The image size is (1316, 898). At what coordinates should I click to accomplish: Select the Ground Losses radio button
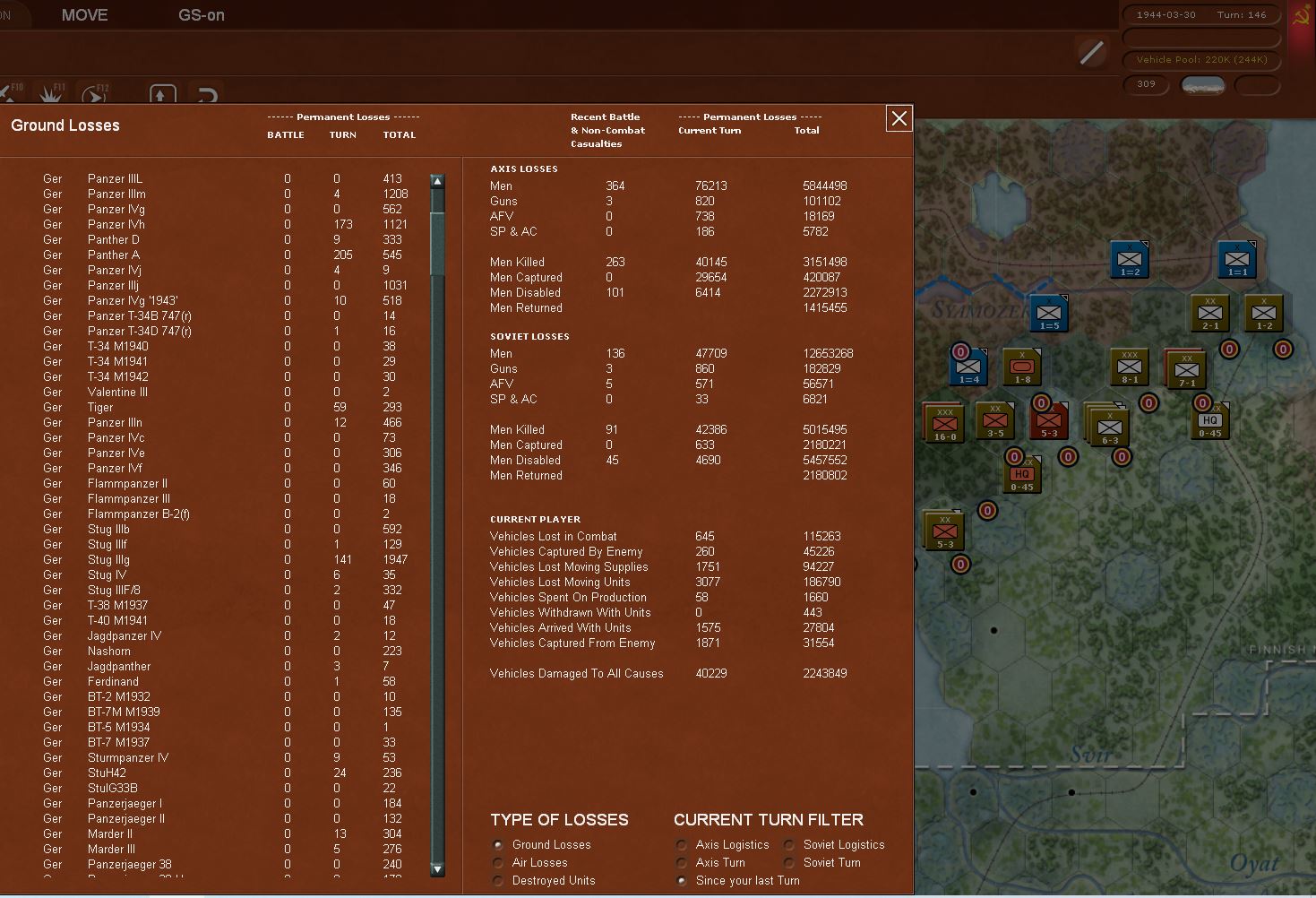[498, 845]
